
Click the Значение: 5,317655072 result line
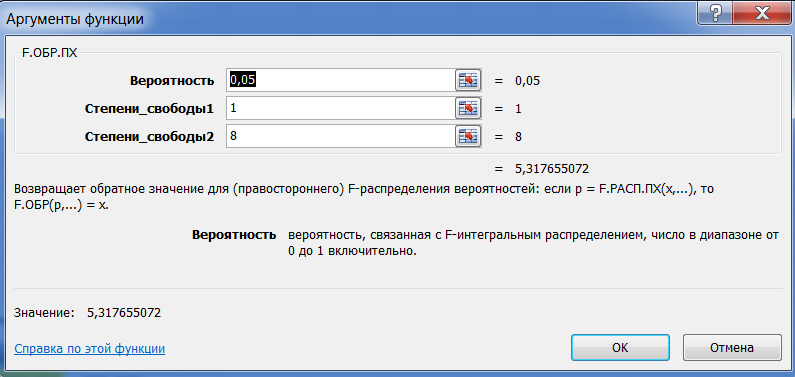[x=88, y=313]
